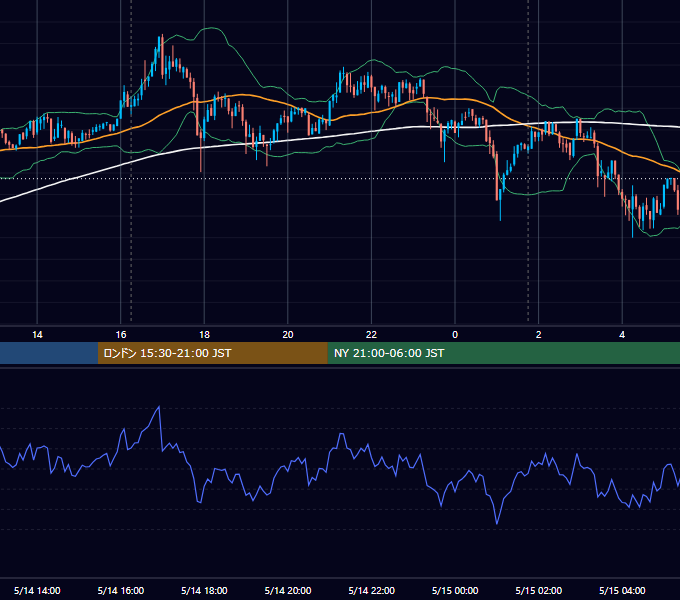Click the 5/14 14:00 date label
Image resolution: width=680 pixels, height=600 pixels.
(37, 590)
